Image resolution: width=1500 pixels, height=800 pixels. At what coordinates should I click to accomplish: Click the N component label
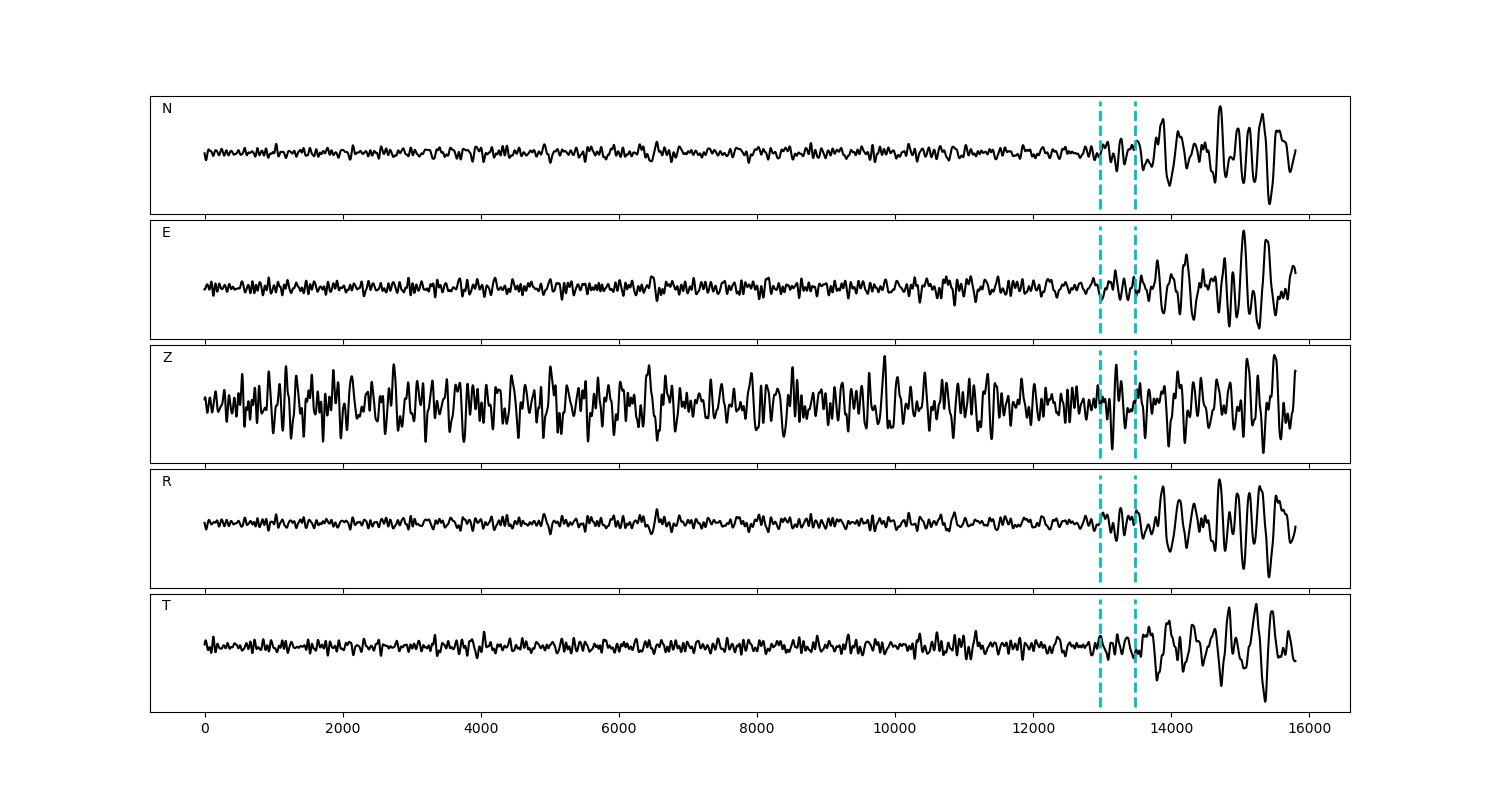167,109
